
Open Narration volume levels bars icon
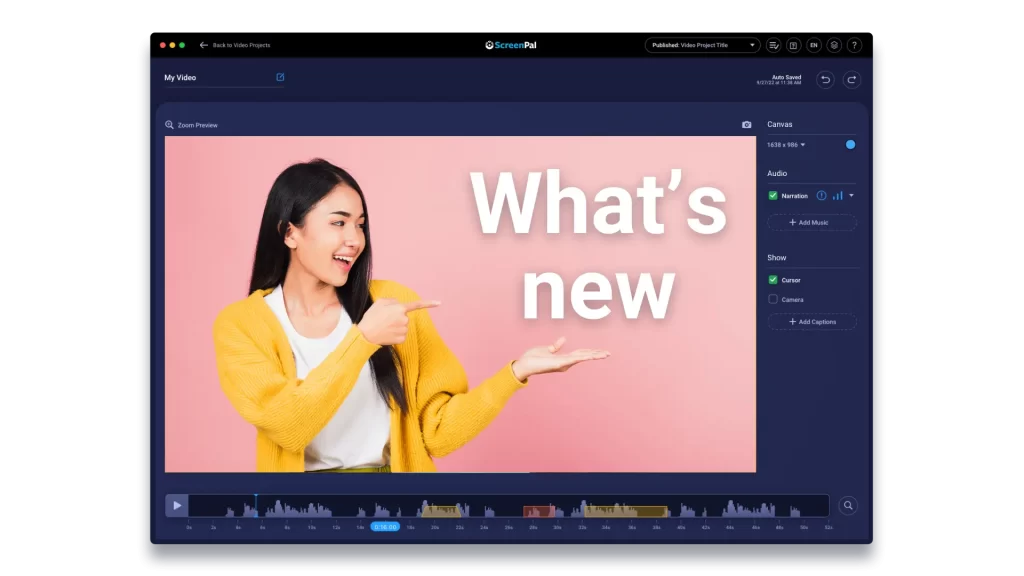837,195
